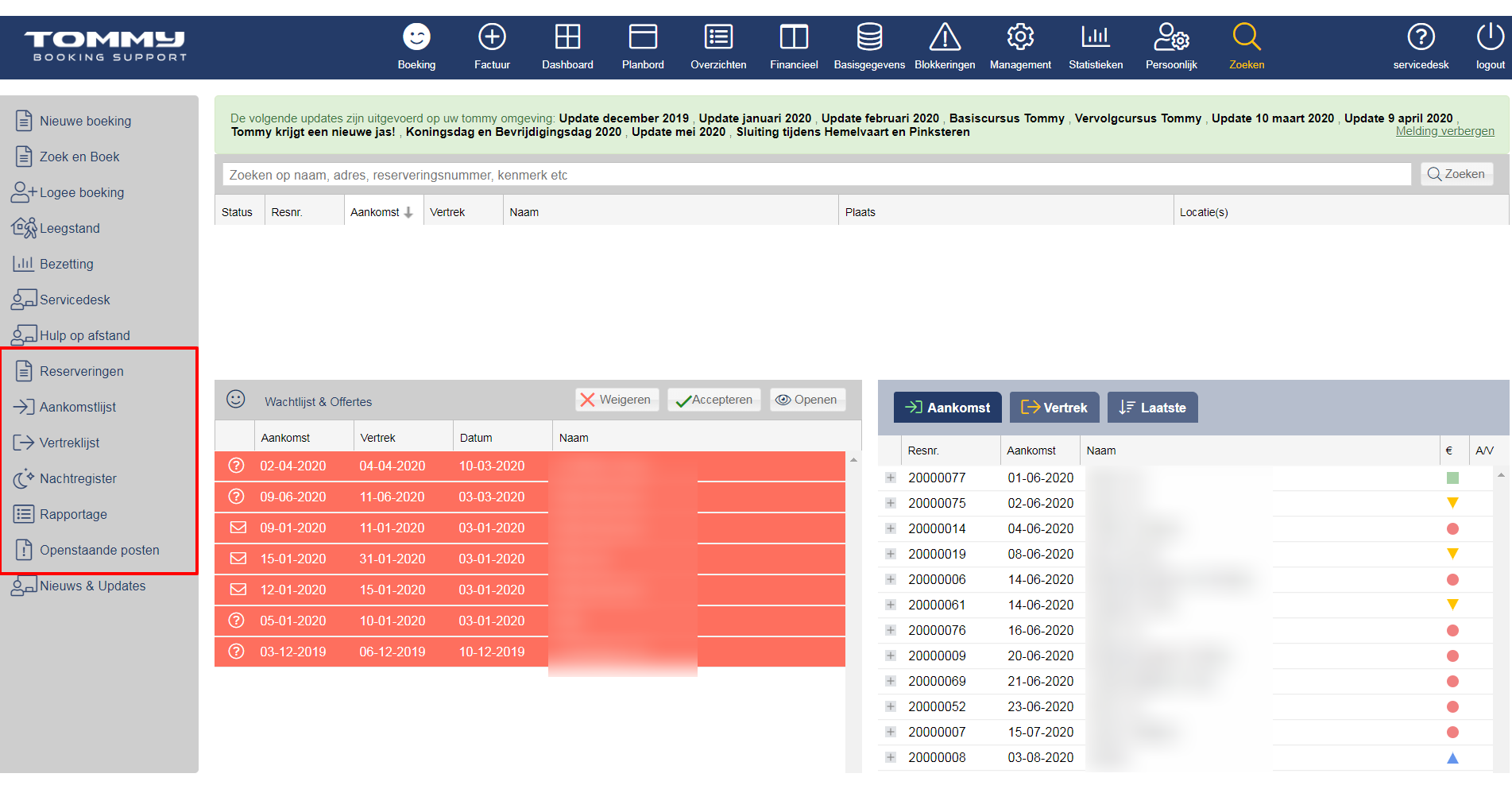Click the logout power icon
Viewport: 1512px width, 789px height.
[1491, 37]
